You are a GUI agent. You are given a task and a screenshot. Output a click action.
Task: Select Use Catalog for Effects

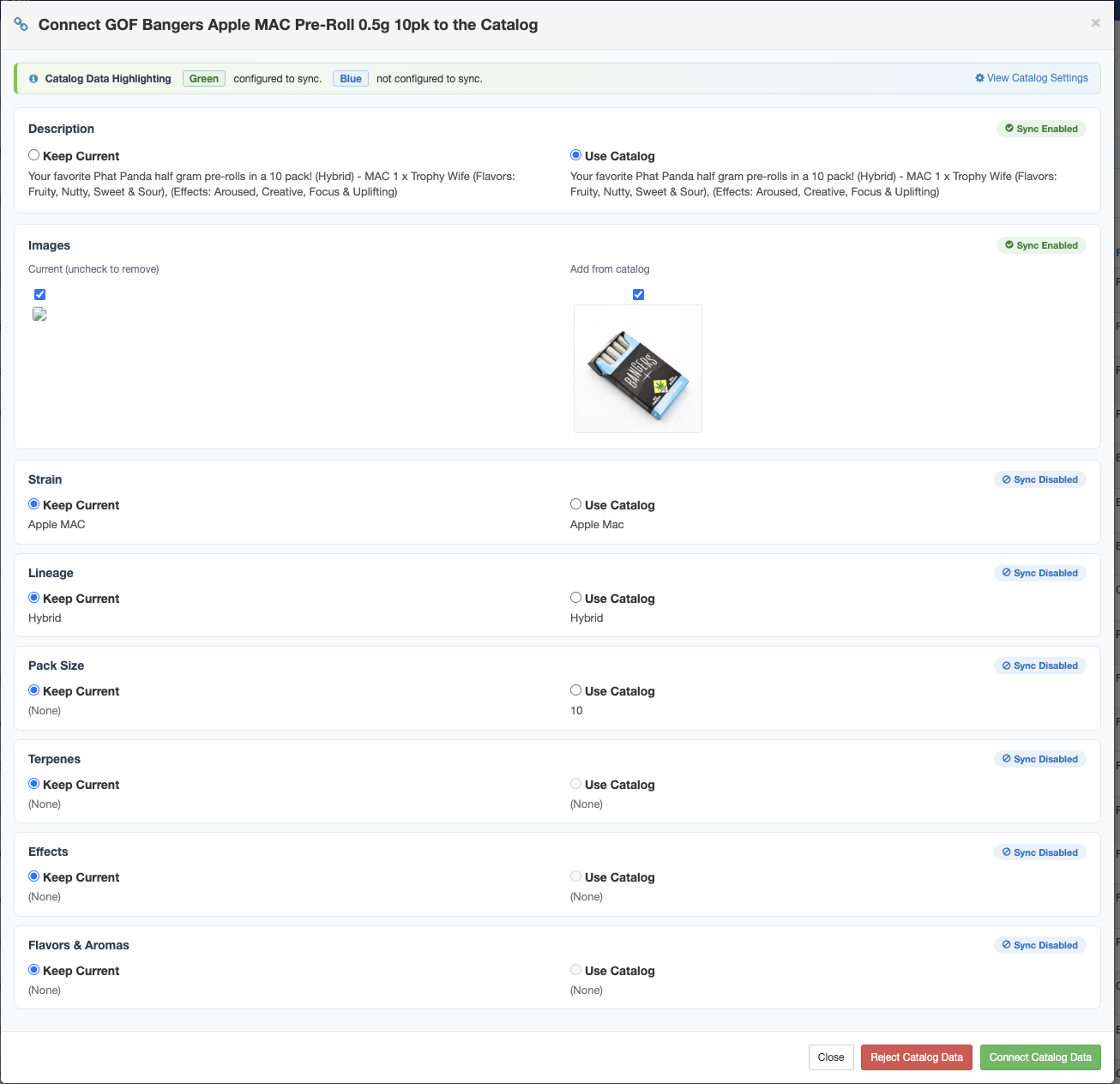click(x=576, y=876)
